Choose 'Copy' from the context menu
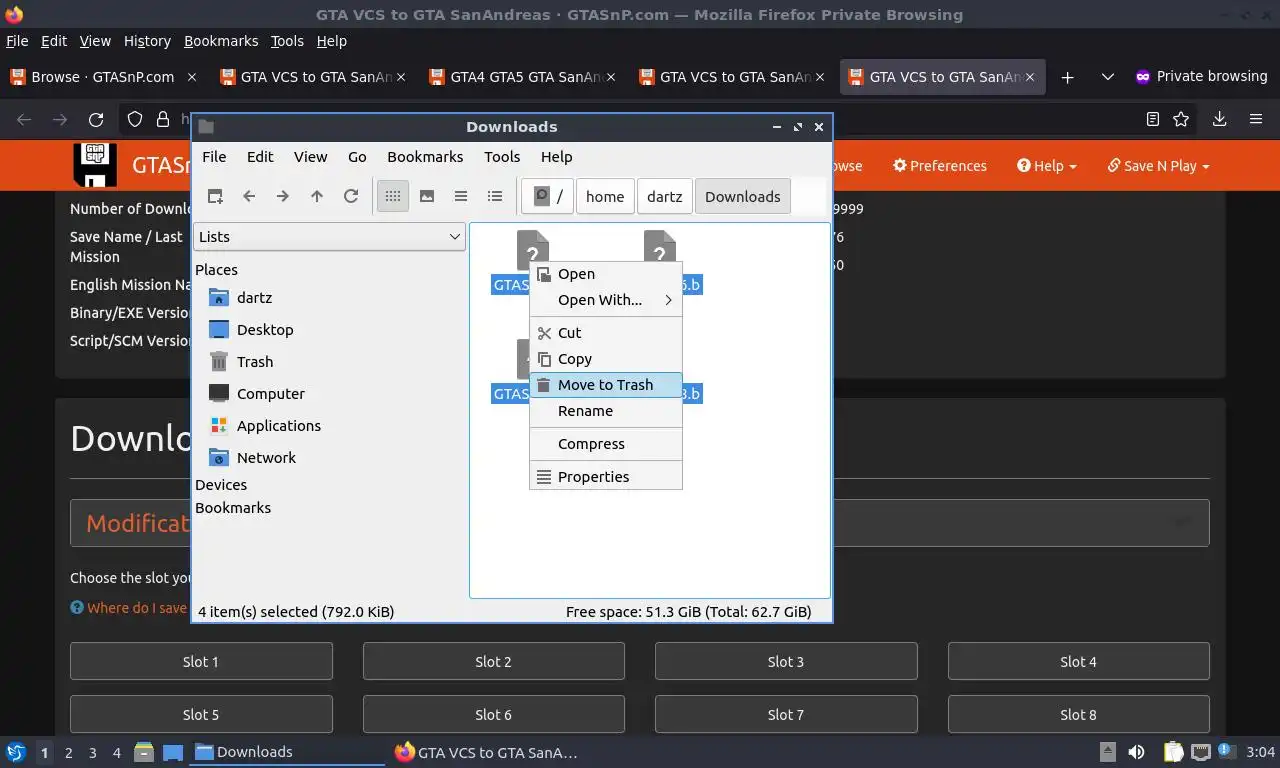1280x768 pixels. click(606, 359)
